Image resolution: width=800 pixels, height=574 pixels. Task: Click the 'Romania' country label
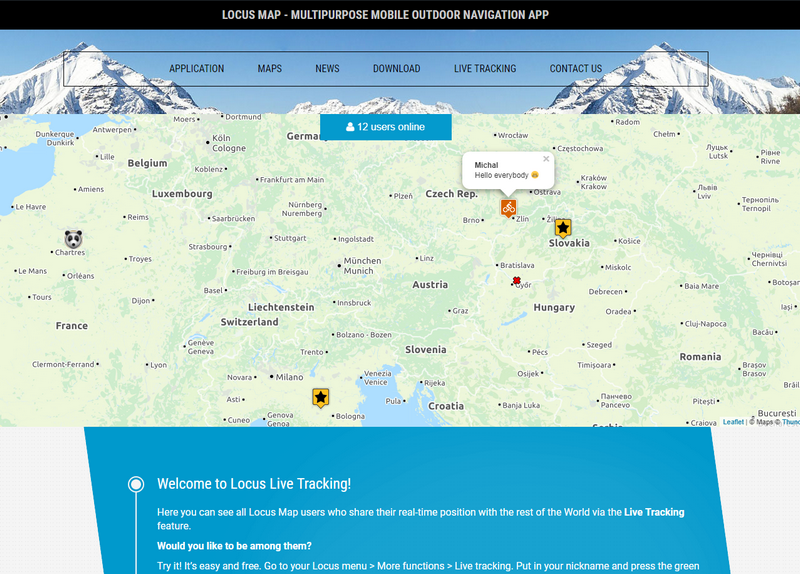coord(700,357)
